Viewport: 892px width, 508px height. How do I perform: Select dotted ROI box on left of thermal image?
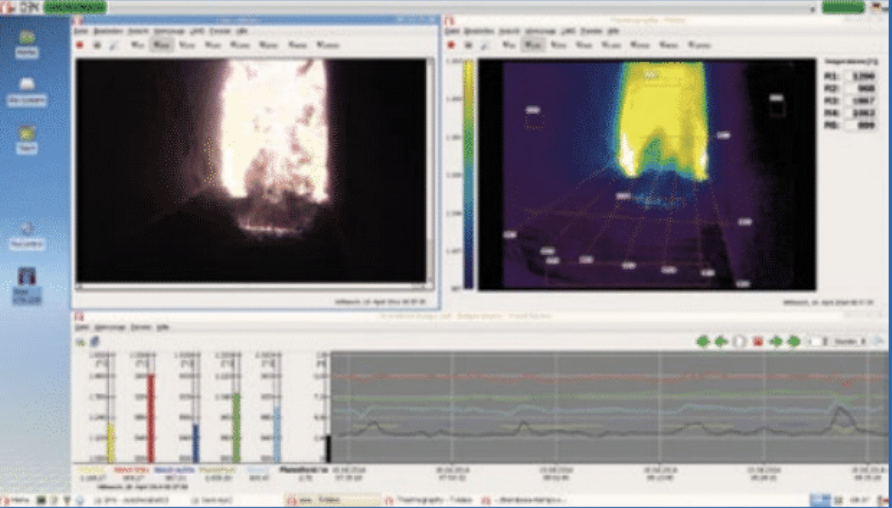coord(533,121)
